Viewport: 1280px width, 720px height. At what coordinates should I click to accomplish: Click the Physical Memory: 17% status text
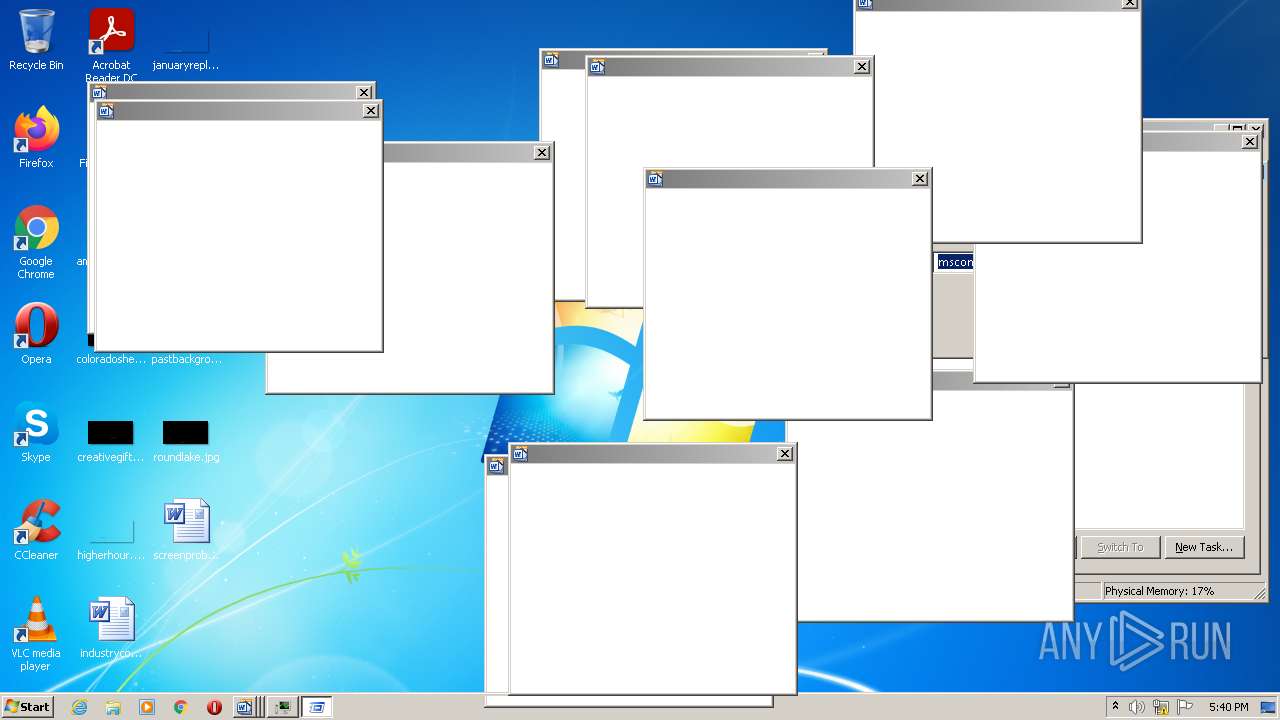1159,591
